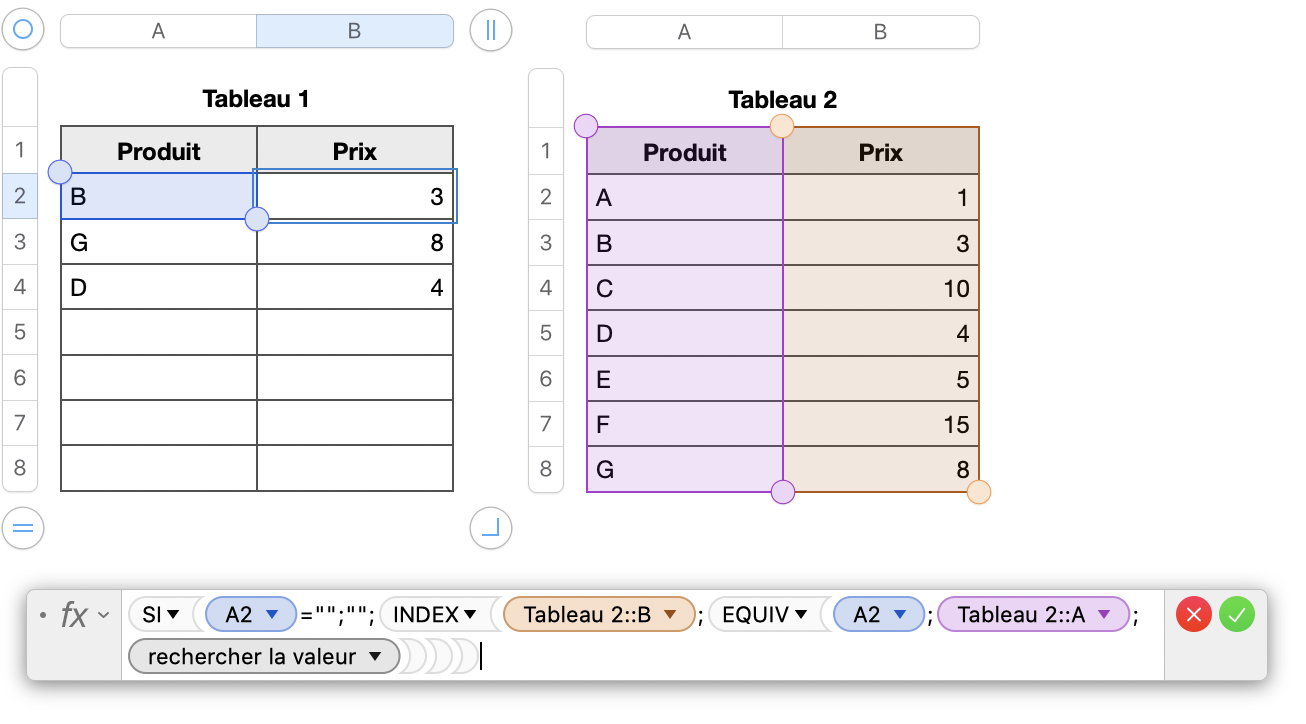Click the green accept formula checkmark
1306x724 pixels.
pyautogui.click(x=1237, y=614)
